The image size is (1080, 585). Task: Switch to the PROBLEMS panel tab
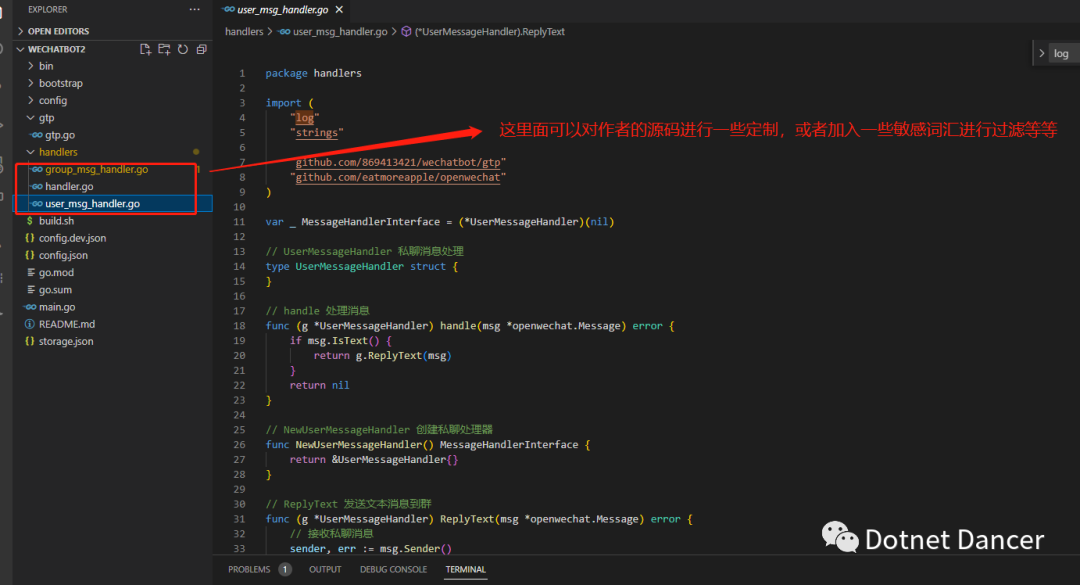click(x=249, y=569)
